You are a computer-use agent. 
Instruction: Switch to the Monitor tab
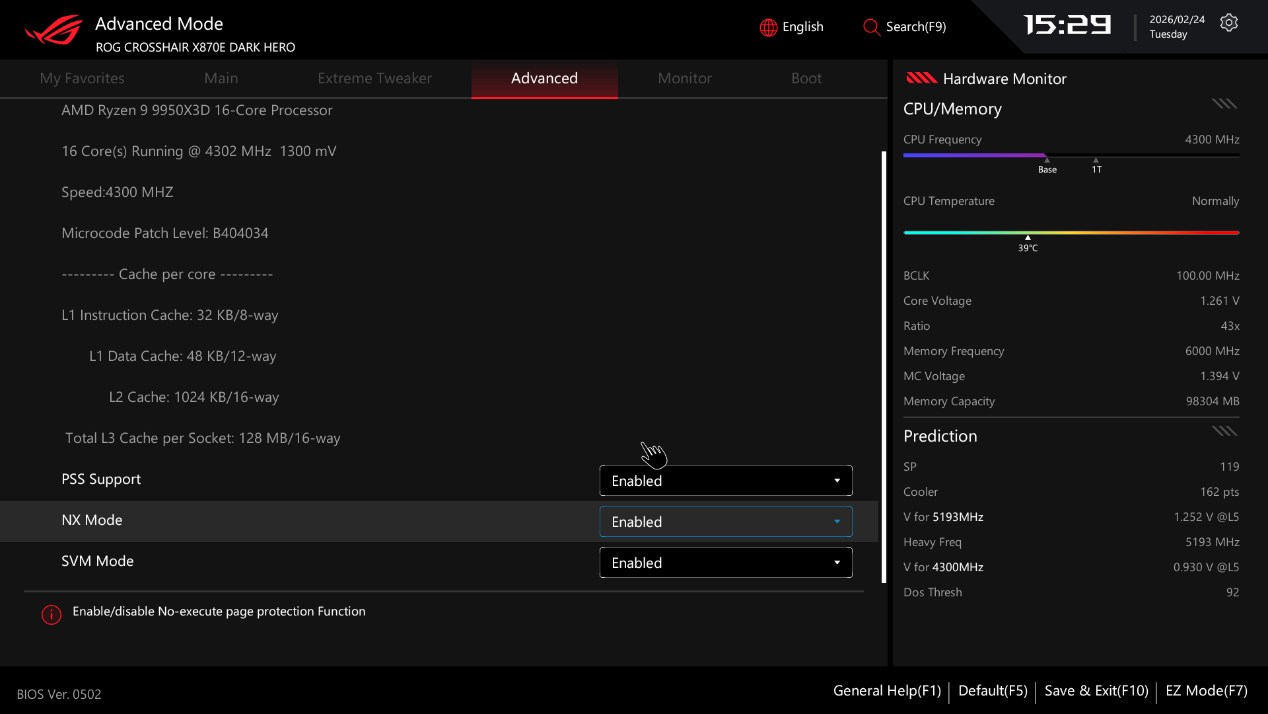pyautogui.click(x=684, y=78)
